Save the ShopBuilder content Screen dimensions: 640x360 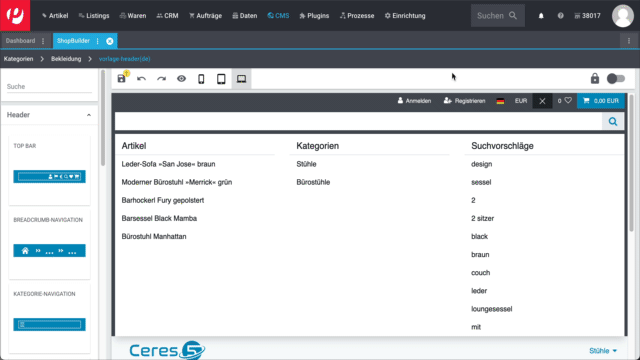coord(122,78)
